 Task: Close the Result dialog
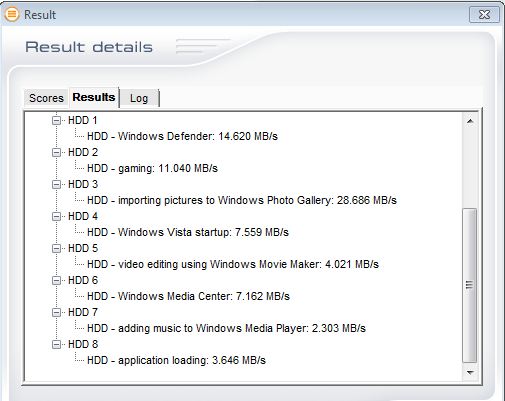coord(484,15)
